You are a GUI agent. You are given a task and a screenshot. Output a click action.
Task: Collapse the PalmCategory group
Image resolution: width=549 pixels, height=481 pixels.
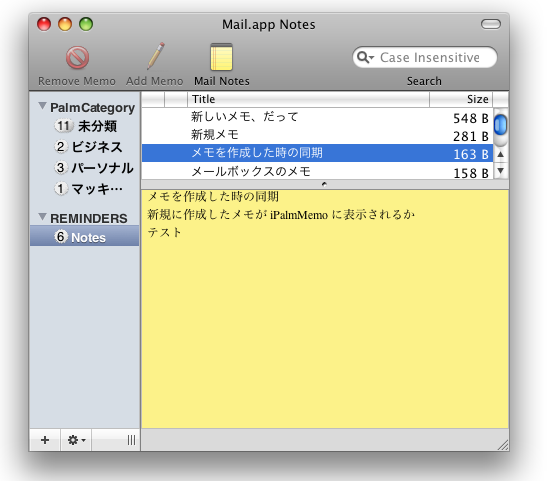[42, 105]
